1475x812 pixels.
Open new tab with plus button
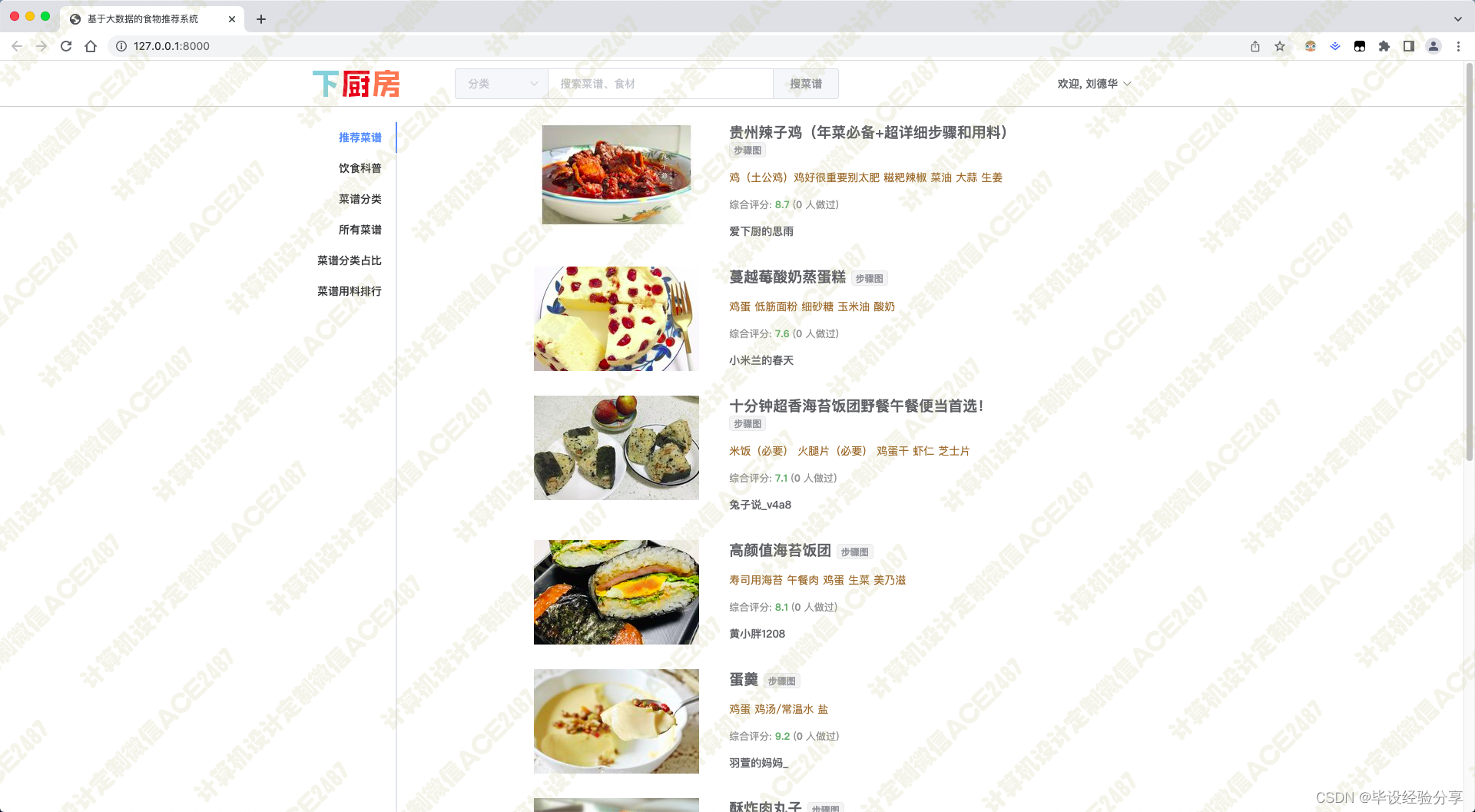pyautogui.click(x=261, y=19)
